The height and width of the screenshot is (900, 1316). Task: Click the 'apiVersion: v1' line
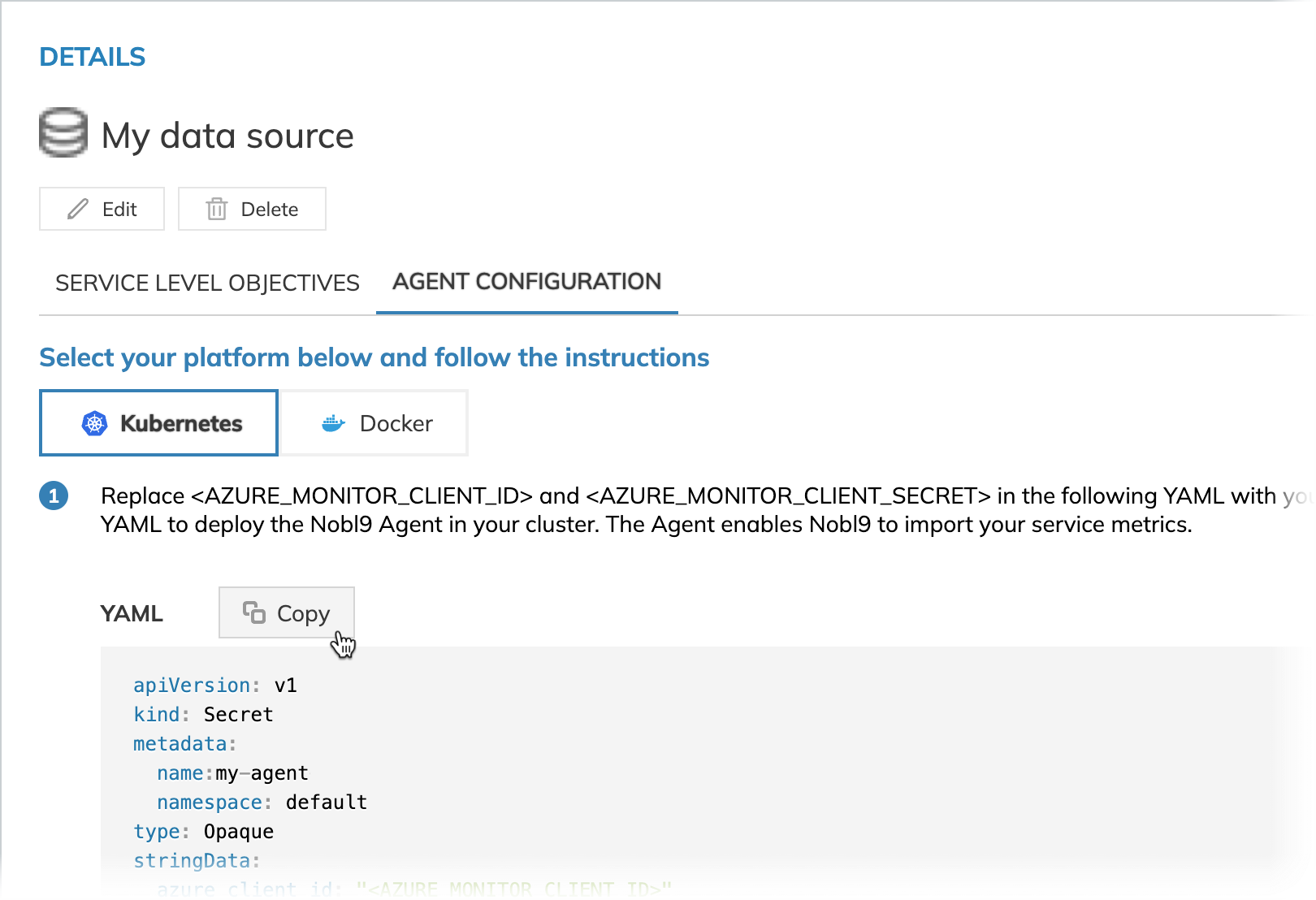click(x=215, y=686)
